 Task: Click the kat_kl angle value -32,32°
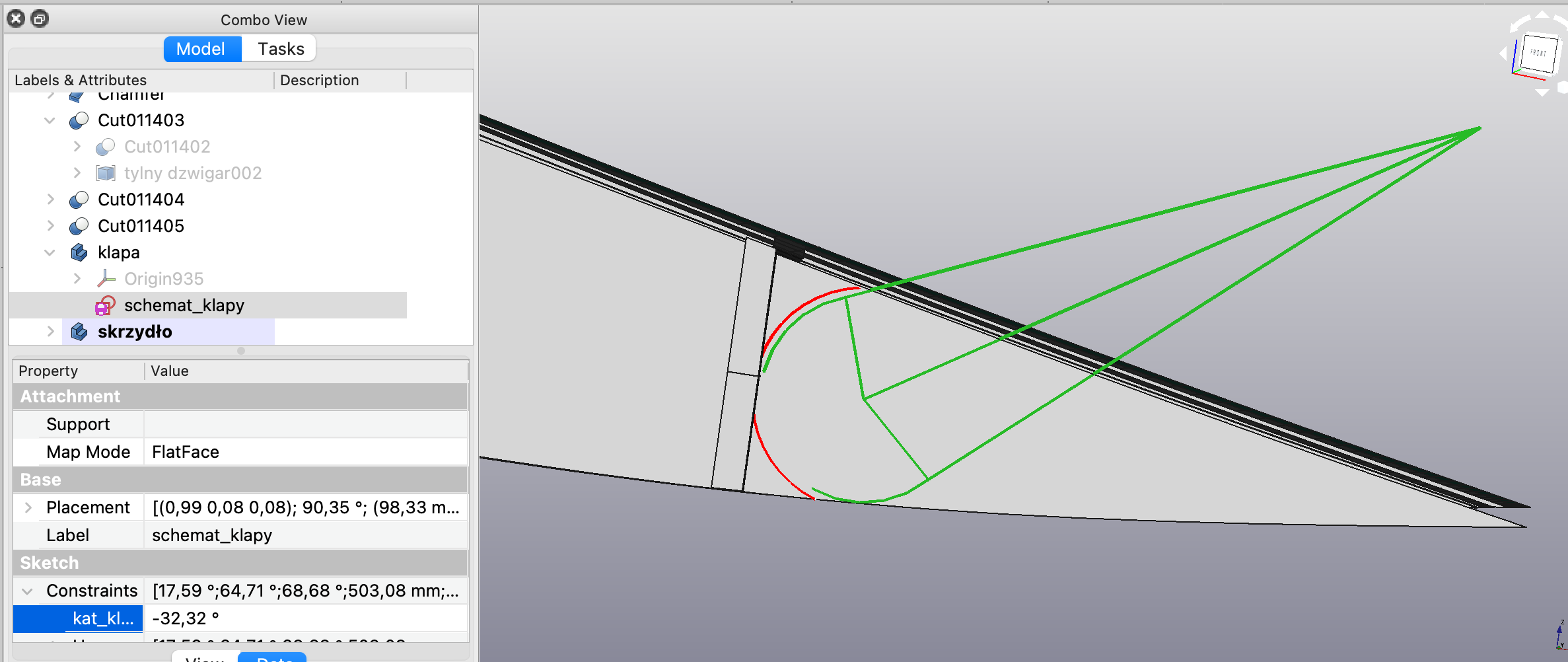(305, 618)
